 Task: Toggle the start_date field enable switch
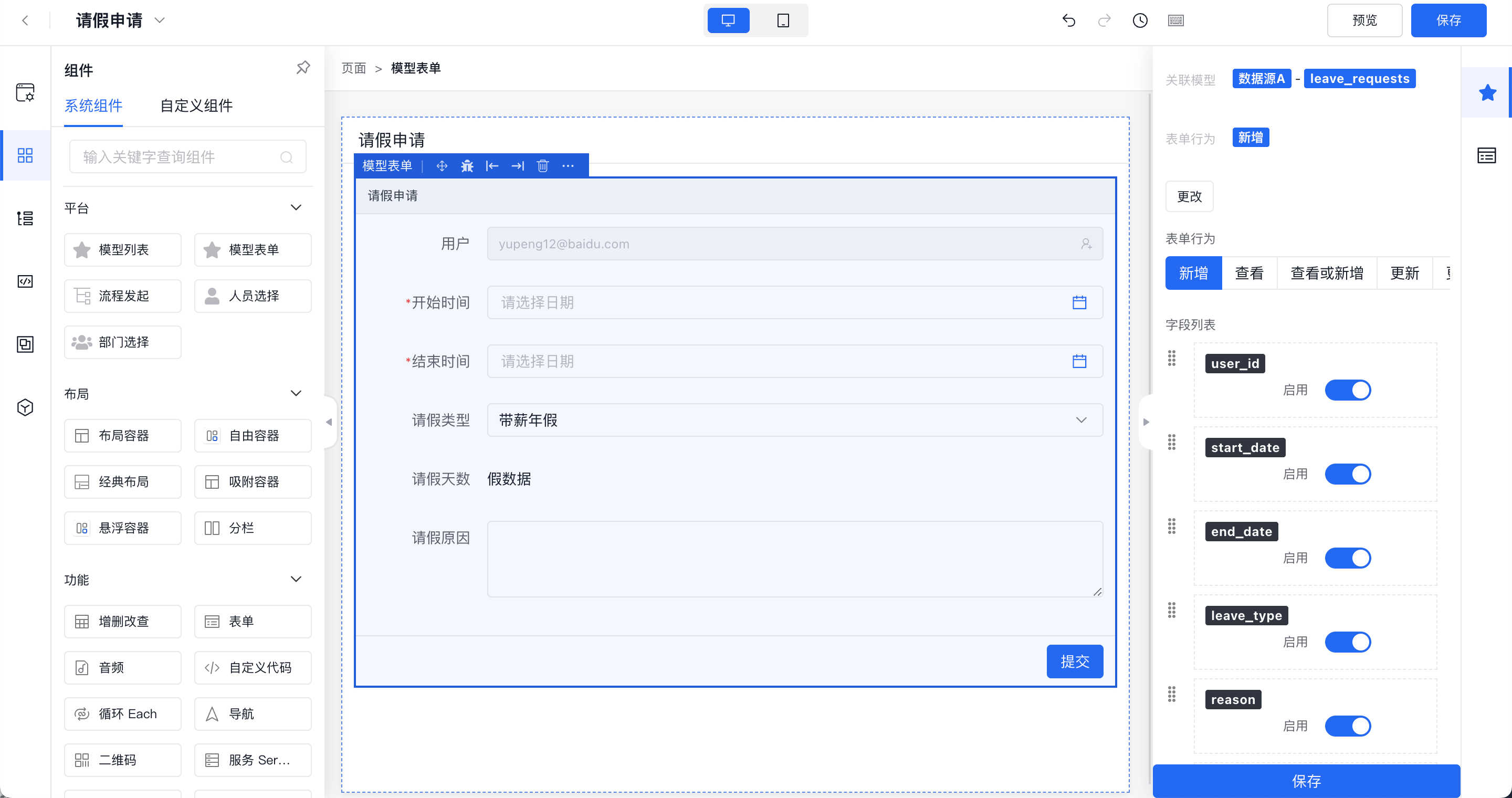[x=1349, y=475]
